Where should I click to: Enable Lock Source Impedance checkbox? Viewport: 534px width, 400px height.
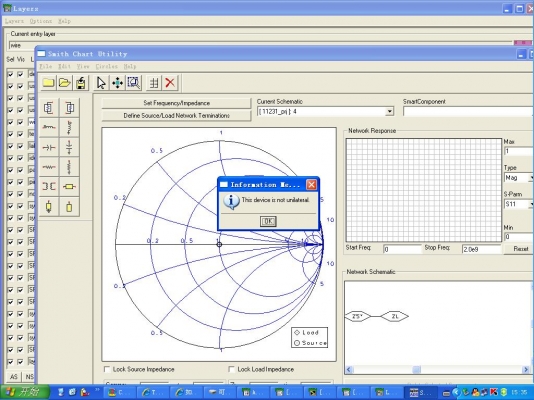pyautogui.click(x=107, y=369)
